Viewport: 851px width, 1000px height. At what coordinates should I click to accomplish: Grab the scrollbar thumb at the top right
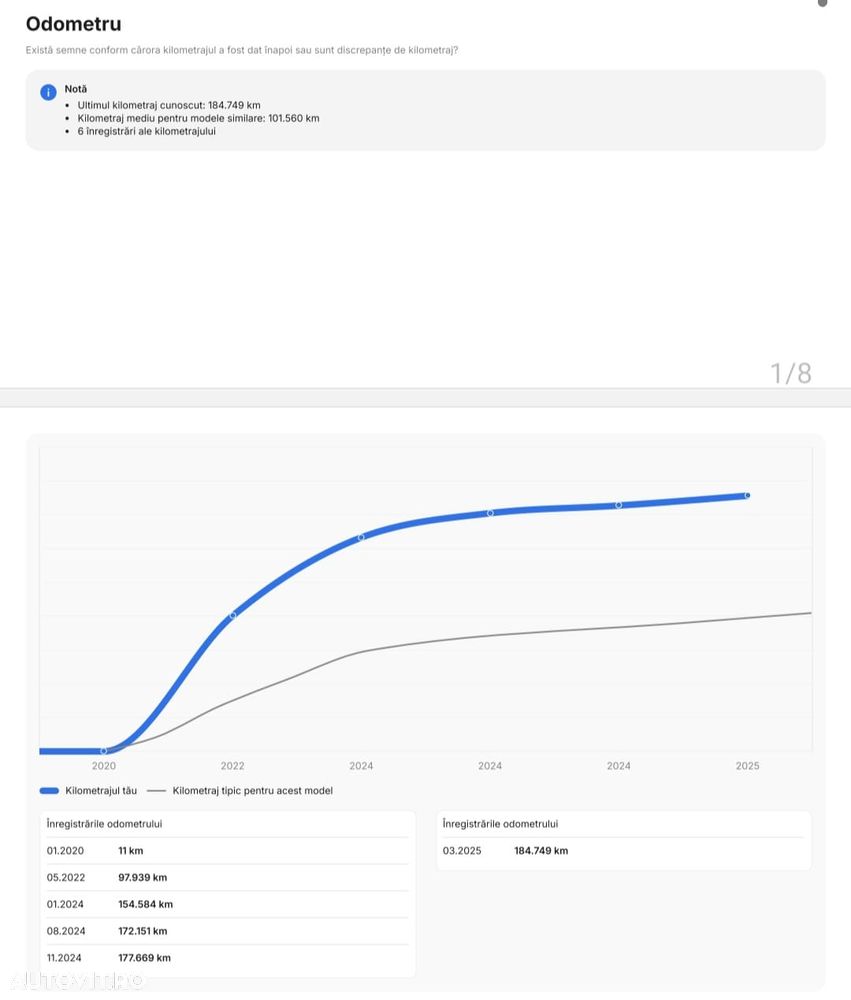click(x=822, y=3)
